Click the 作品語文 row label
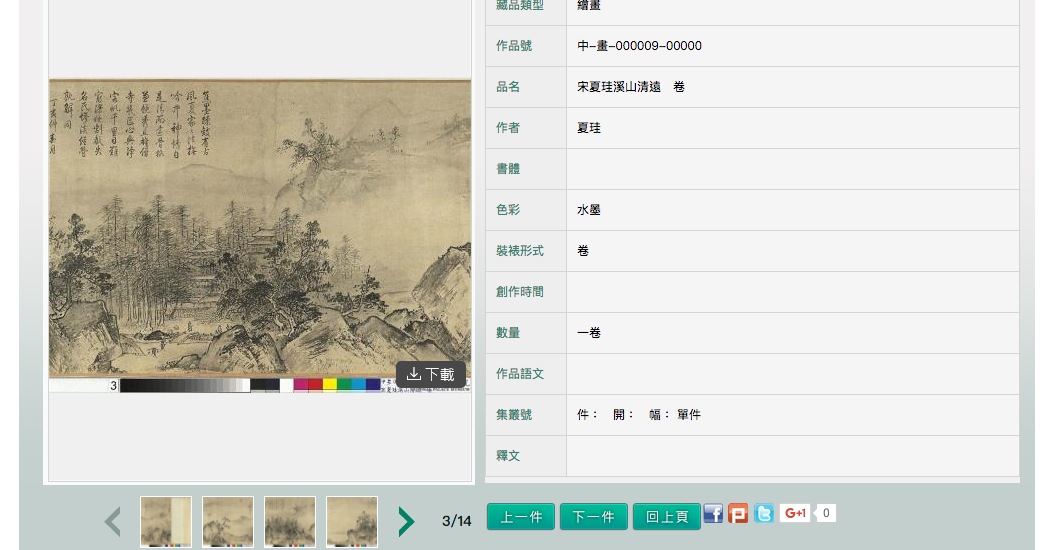Viewport: 1056px width, 550px height. [x=520, y=374]
